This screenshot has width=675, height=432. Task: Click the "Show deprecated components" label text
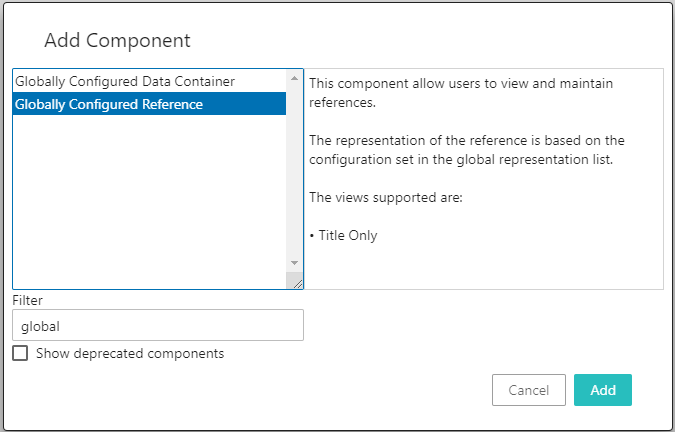coord(130,353)
